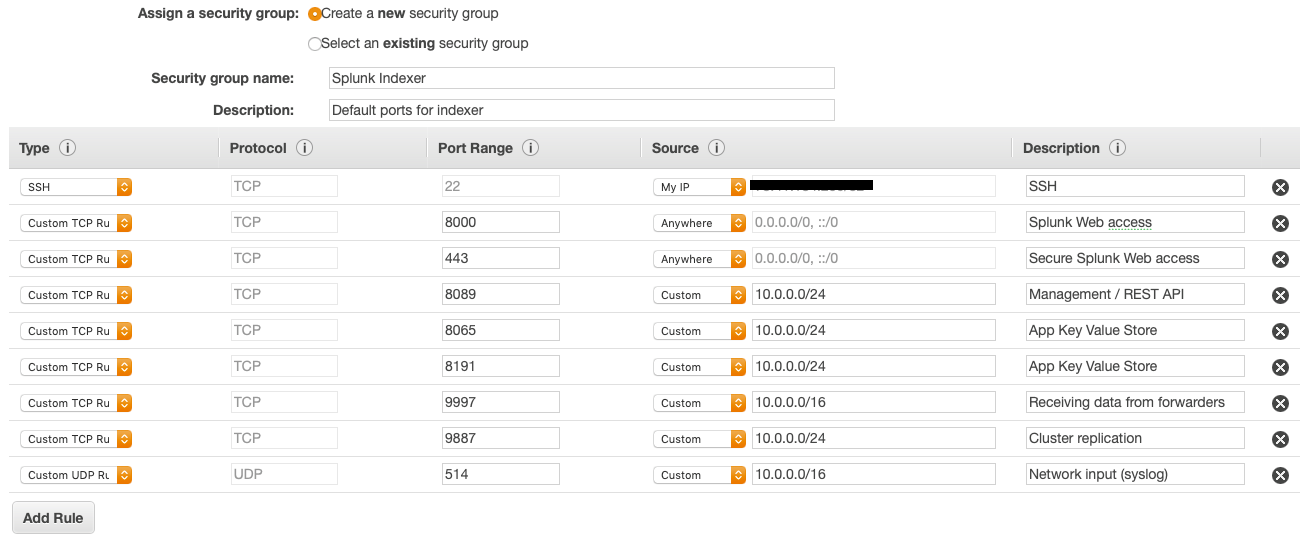
Task: Edit the port range field showing 8089
Action: click(x=501, y=294)
